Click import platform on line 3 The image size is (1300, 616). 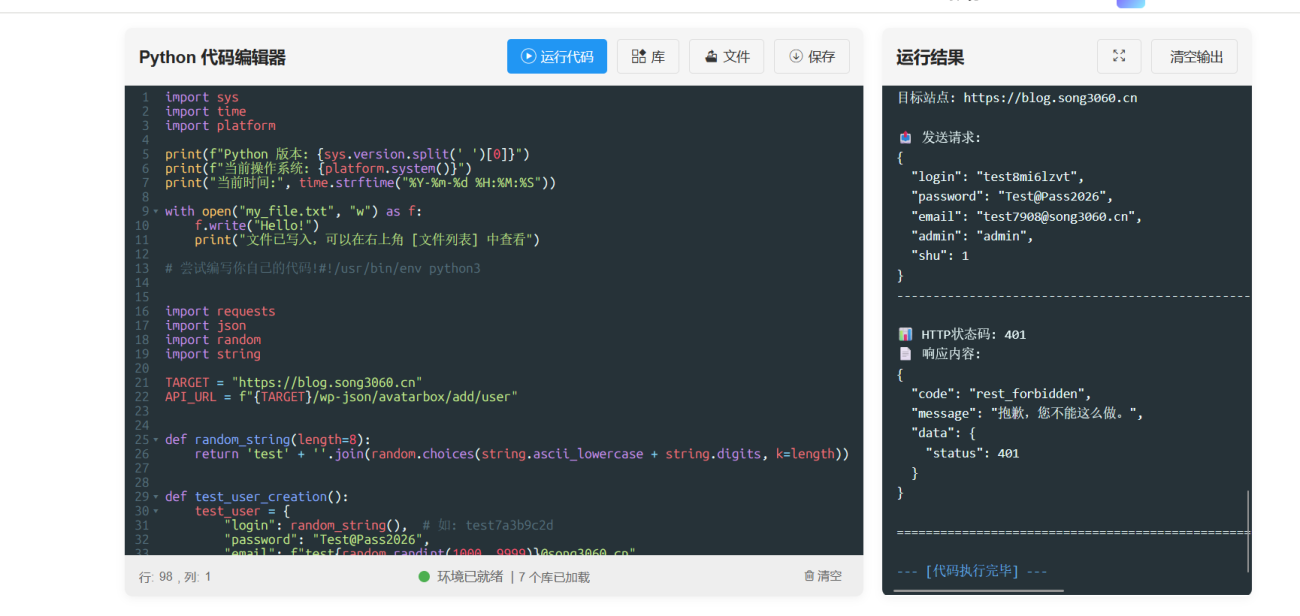220,125
